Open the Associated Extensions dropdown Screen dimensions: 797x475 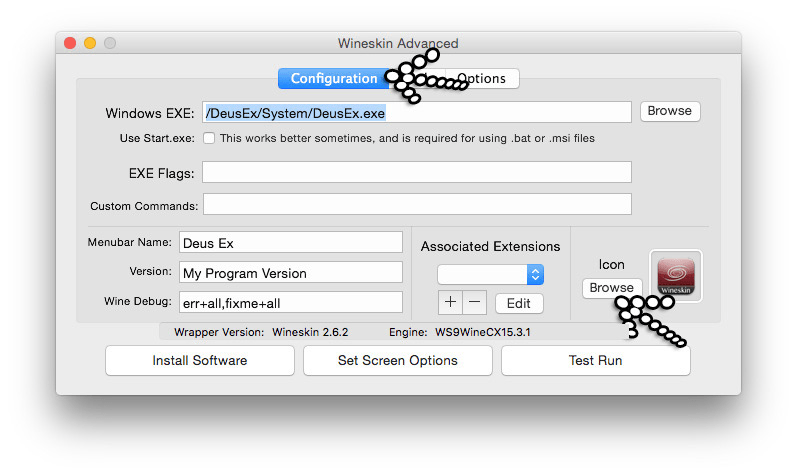pyautogui.click(x=491, y=275)
